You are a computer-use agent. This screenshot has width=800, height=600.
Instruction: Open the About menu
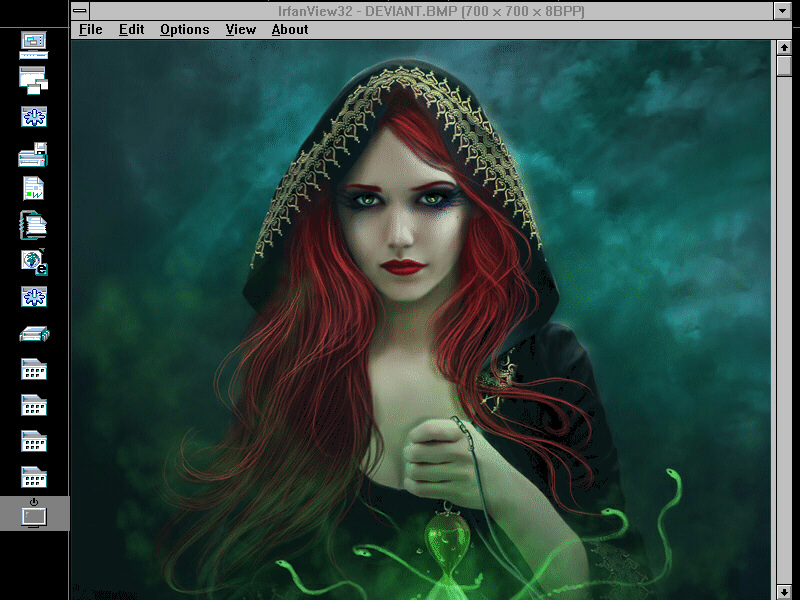pyautogui.click(x=290, y=29)
